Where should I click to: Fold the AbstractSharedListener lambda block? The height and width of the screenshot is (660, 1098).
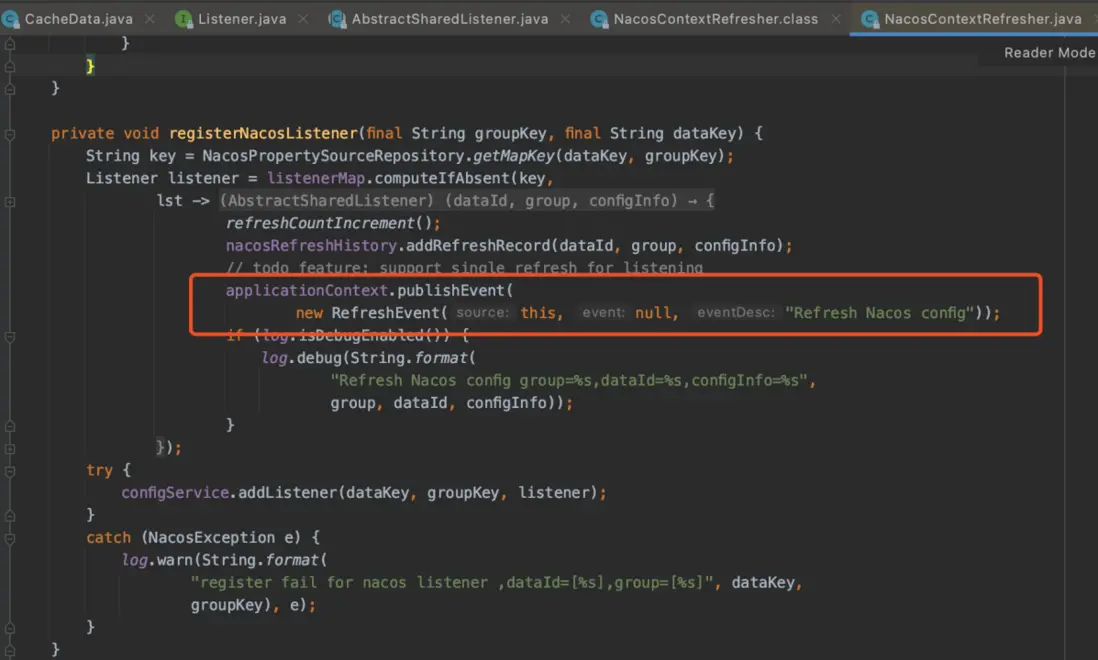coord(8,201)
